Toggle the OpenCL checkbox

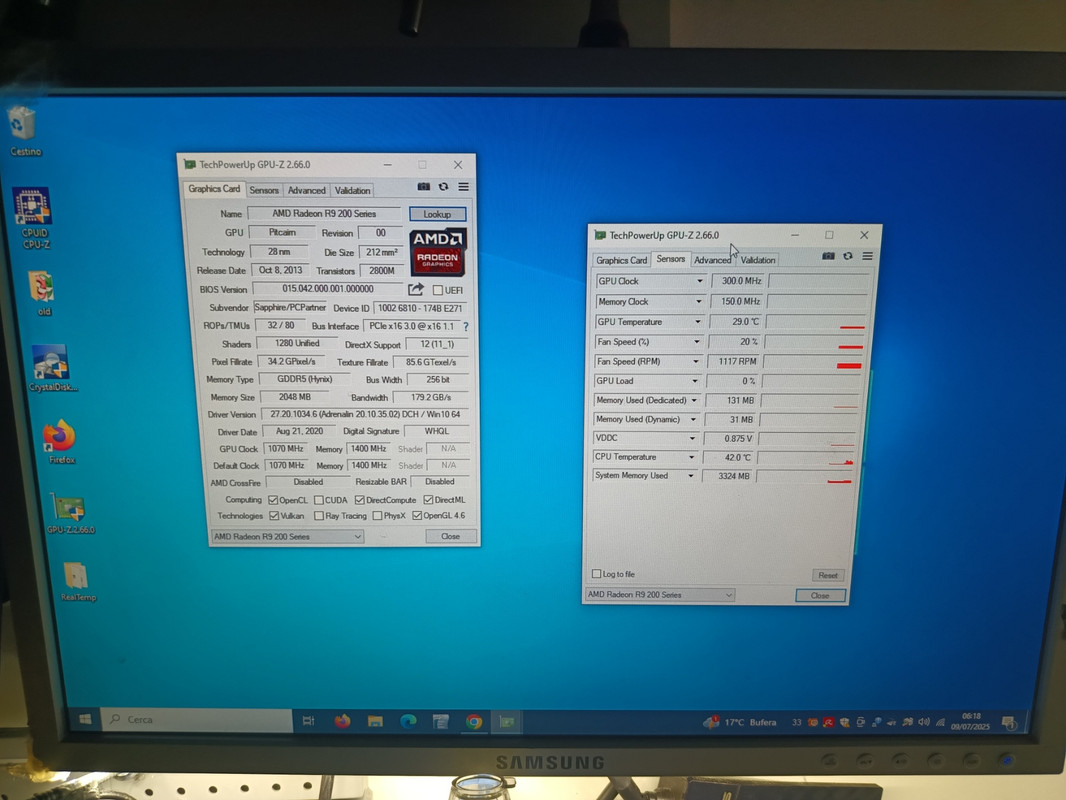tap(273, 500)
